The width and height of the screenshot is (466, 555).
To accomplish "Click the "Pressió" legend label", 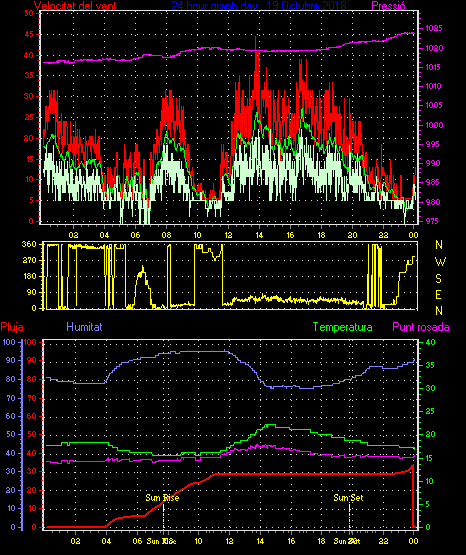I will (388, 6).
